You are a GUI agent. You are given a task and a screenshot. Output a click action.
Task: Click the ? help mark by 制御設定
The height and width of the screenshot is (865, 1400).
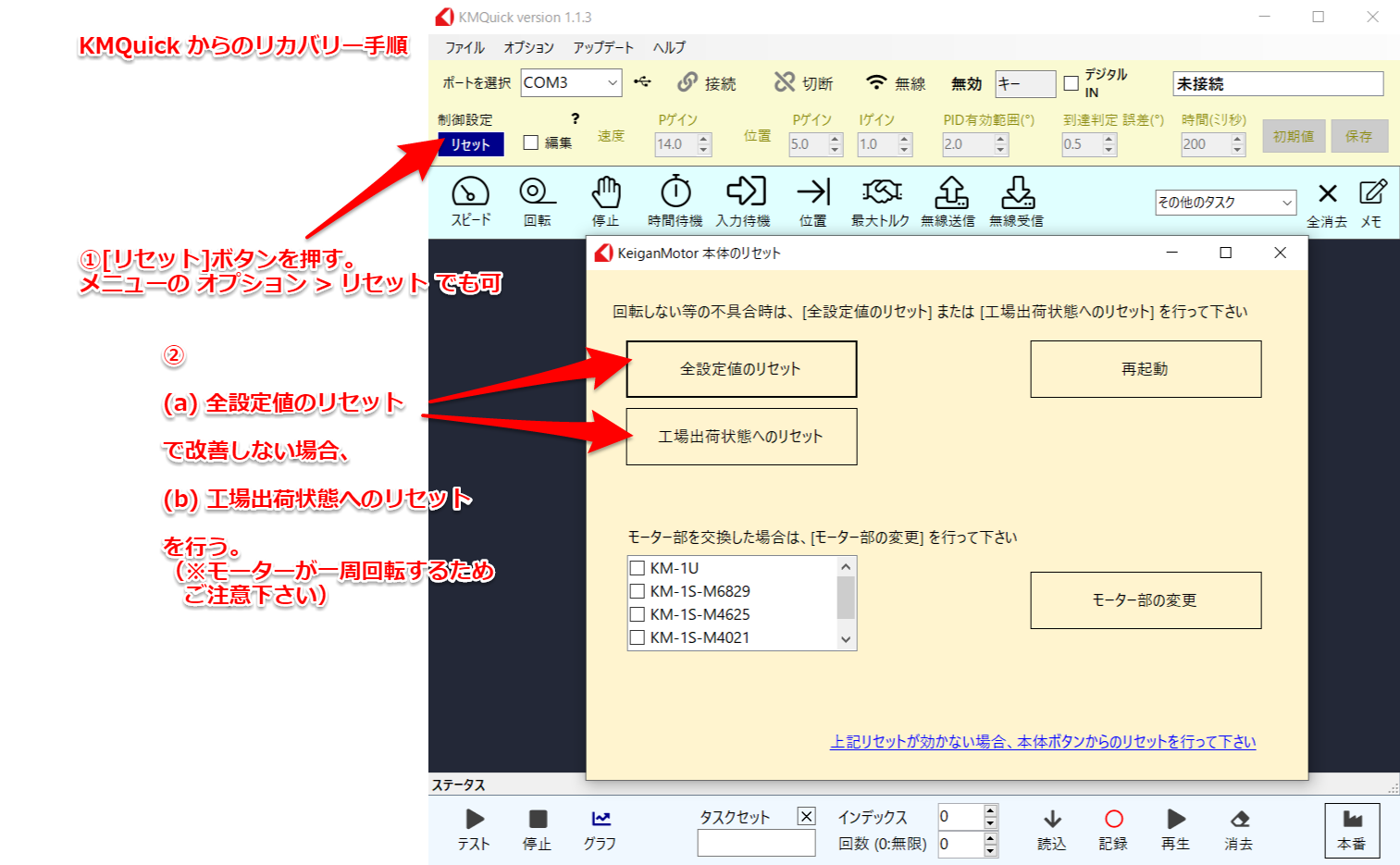(x=576, y=118)
